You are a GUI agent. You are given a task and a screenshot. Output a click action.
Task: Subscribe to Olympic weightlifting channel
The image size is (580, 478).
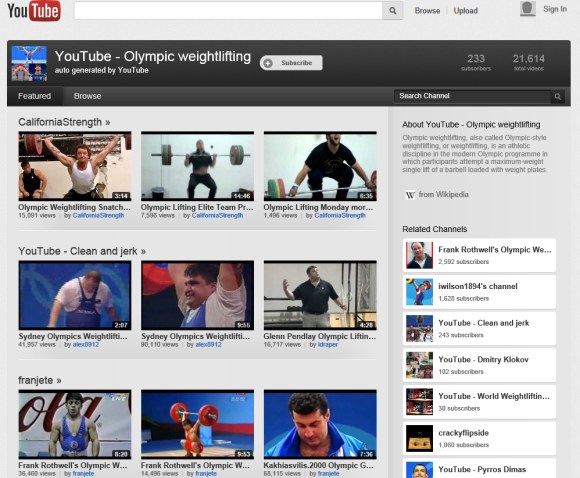pyautogui.click(x=291, y=63)
